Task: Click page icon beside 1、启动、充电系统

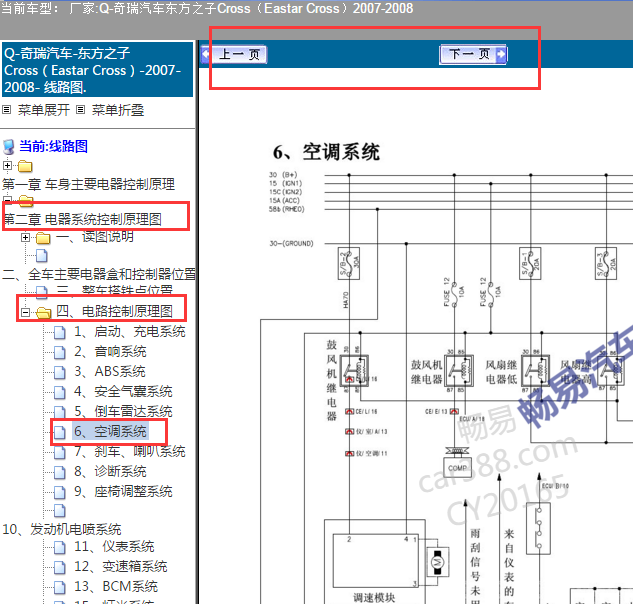Action: tap(59, 332)
